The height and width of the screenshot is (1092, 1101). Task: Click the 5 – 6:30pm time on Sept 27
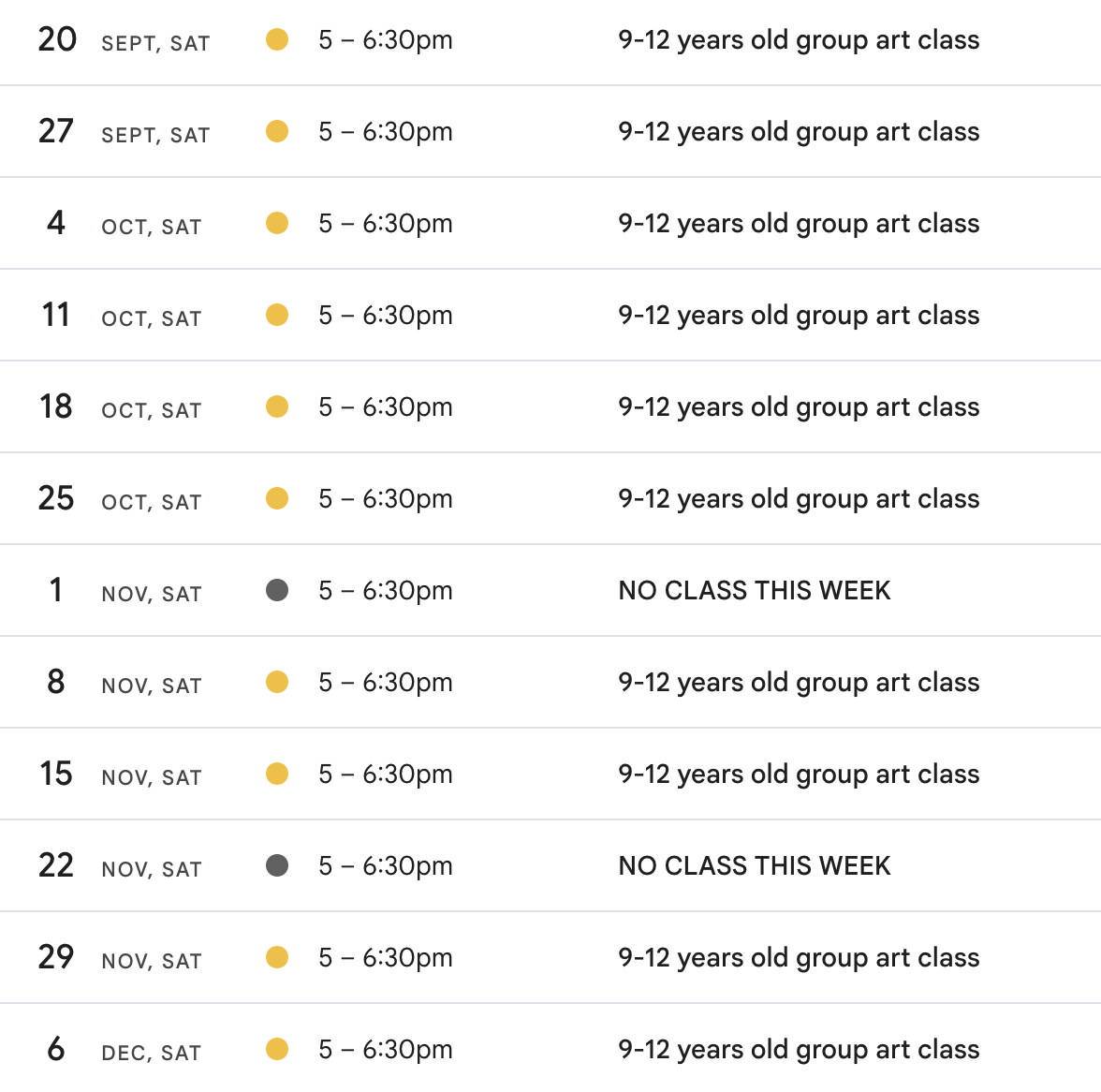click(386, 131)
